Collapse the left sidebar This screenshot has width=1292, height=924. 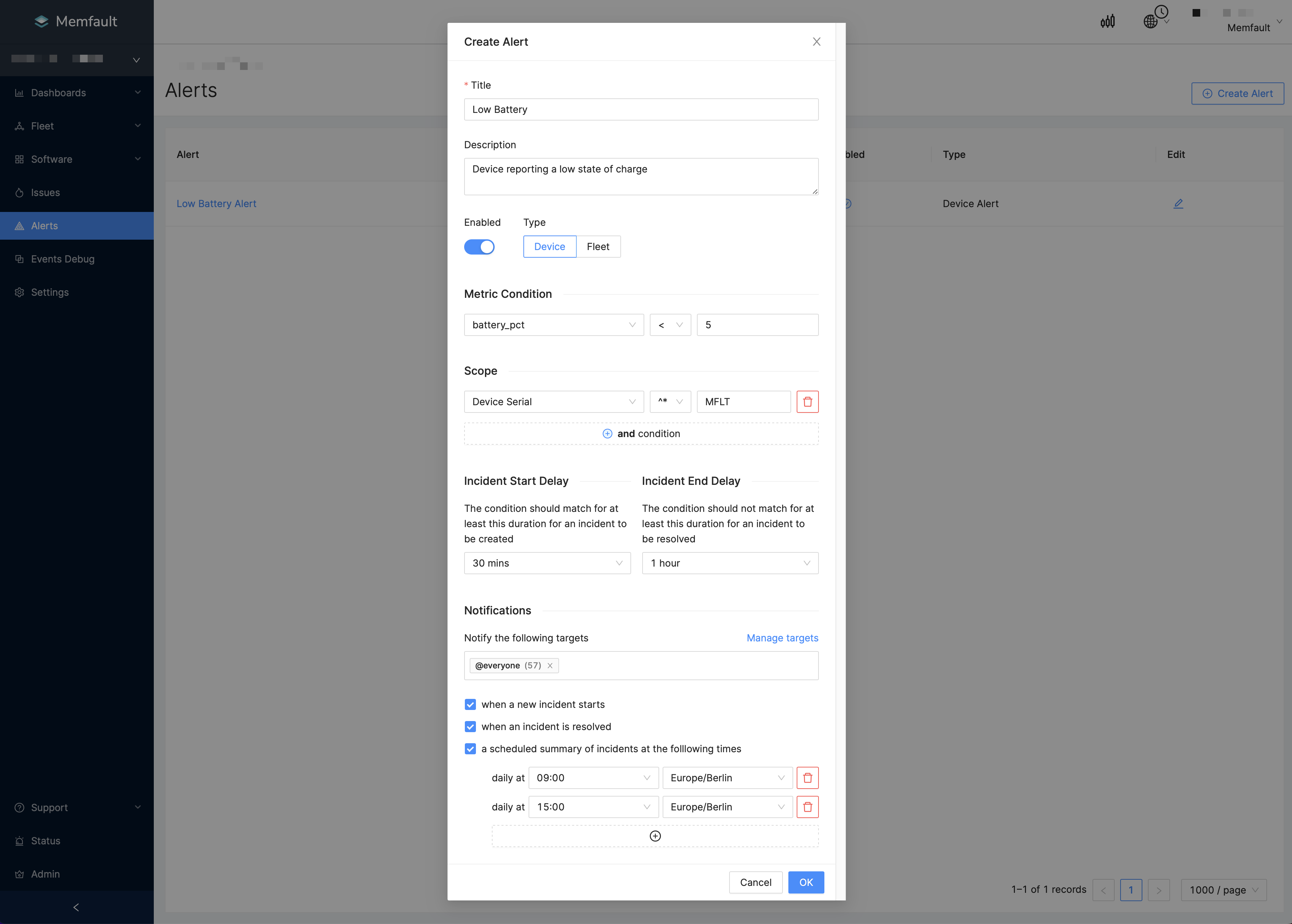[76, 907]
